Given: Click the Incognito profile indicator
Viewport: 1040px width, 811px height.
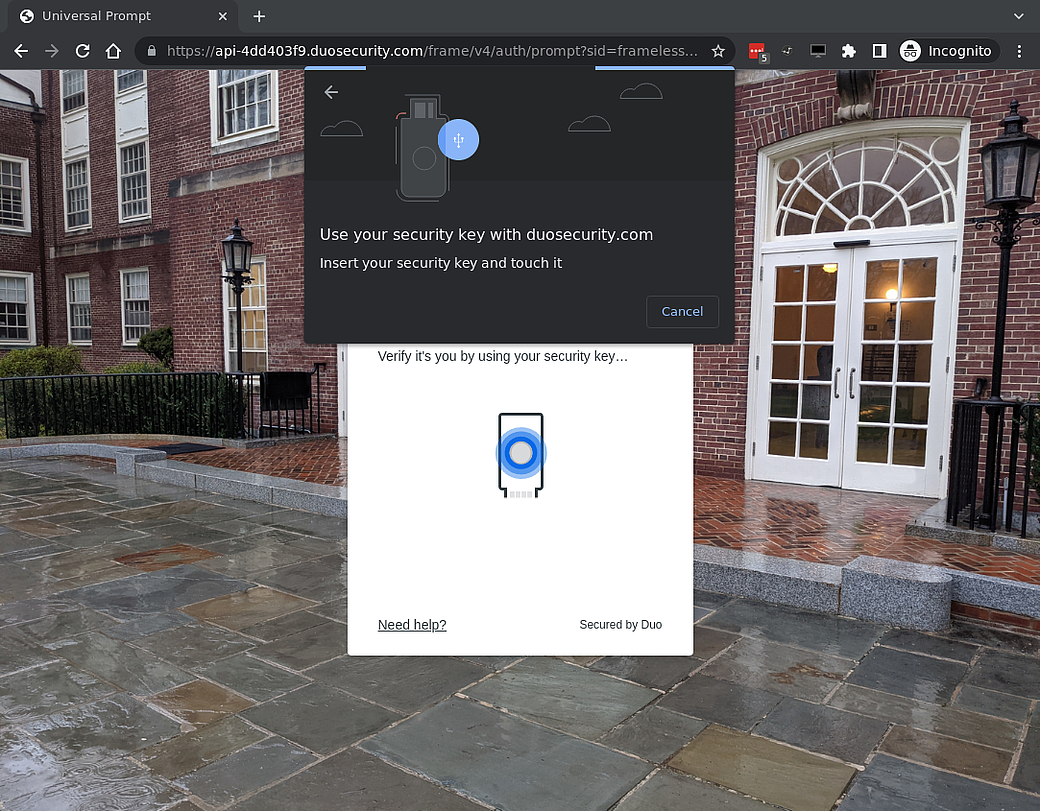Looking at the screenshot, I should 946,51.
